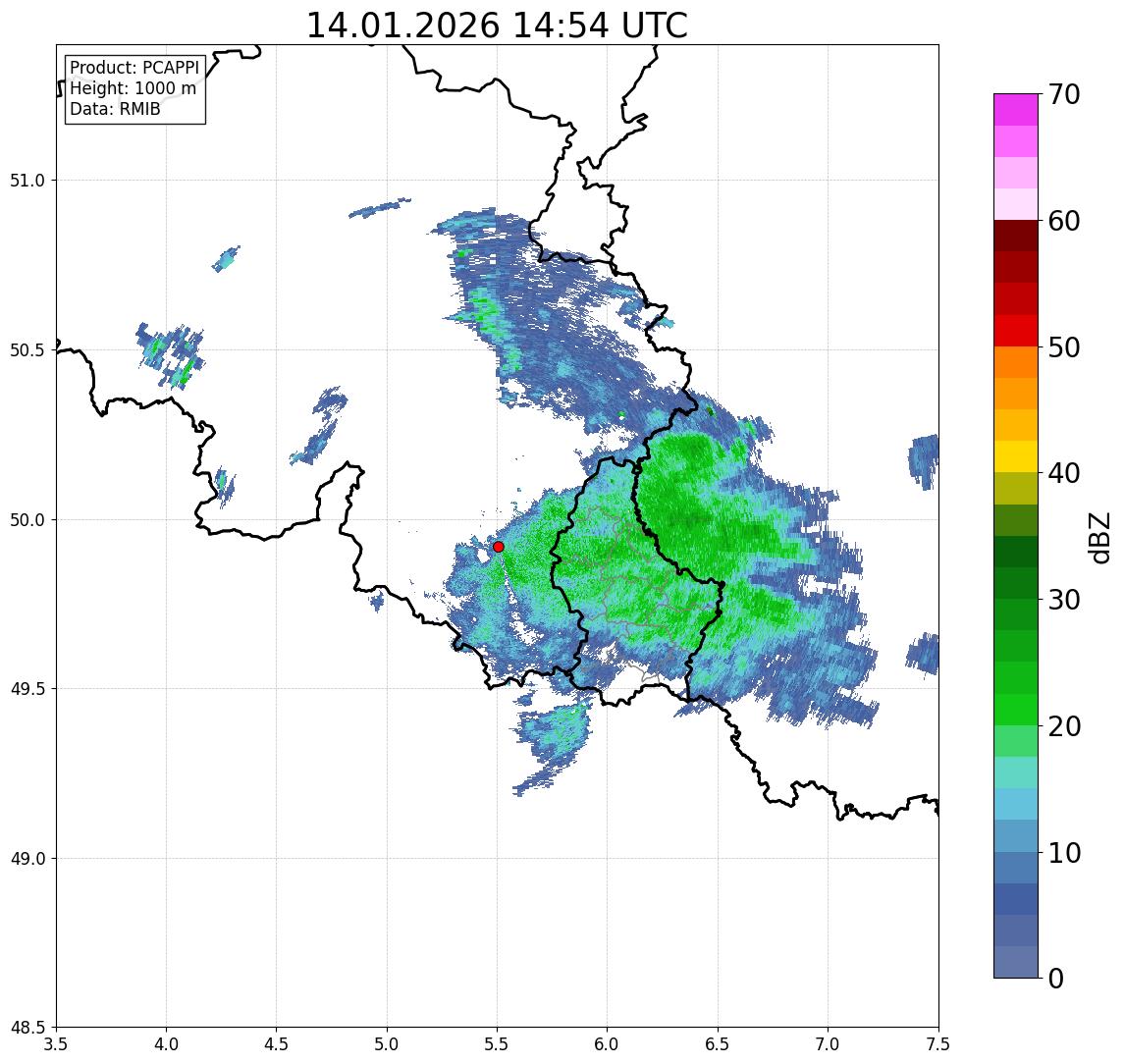
Task: Click the magenta top colorbar segment
Action: click(1016, 110)
